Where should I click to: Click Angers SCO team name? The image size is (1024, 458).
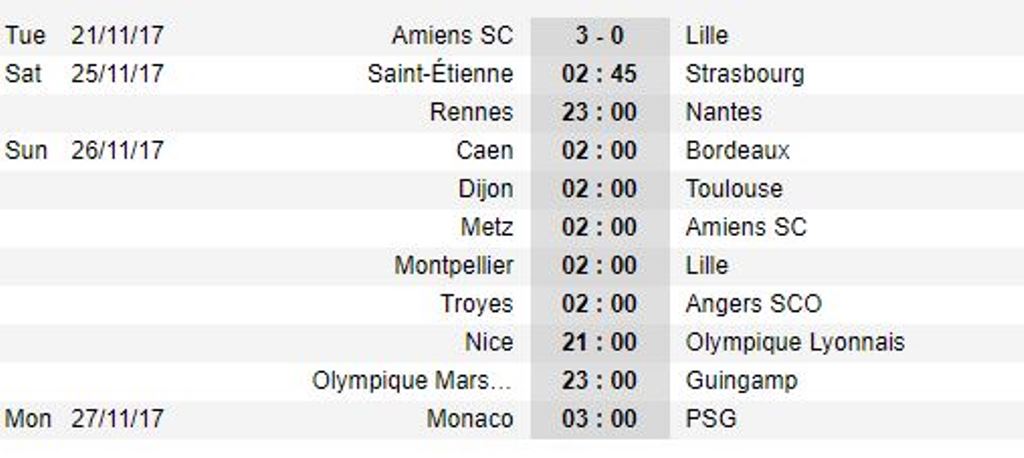[x=754, y=304]
